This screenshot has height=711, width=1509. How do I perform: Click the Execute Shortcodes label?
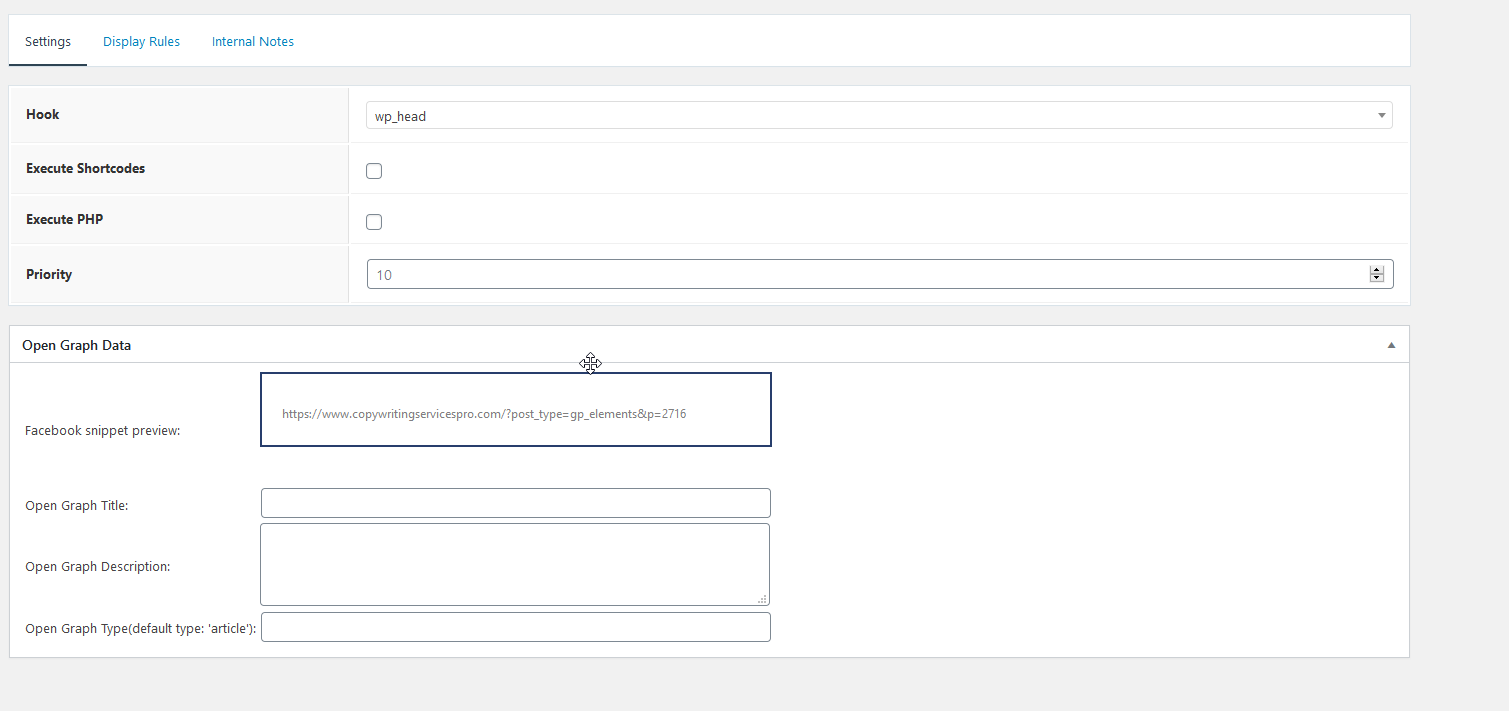(x=85, y=169)
